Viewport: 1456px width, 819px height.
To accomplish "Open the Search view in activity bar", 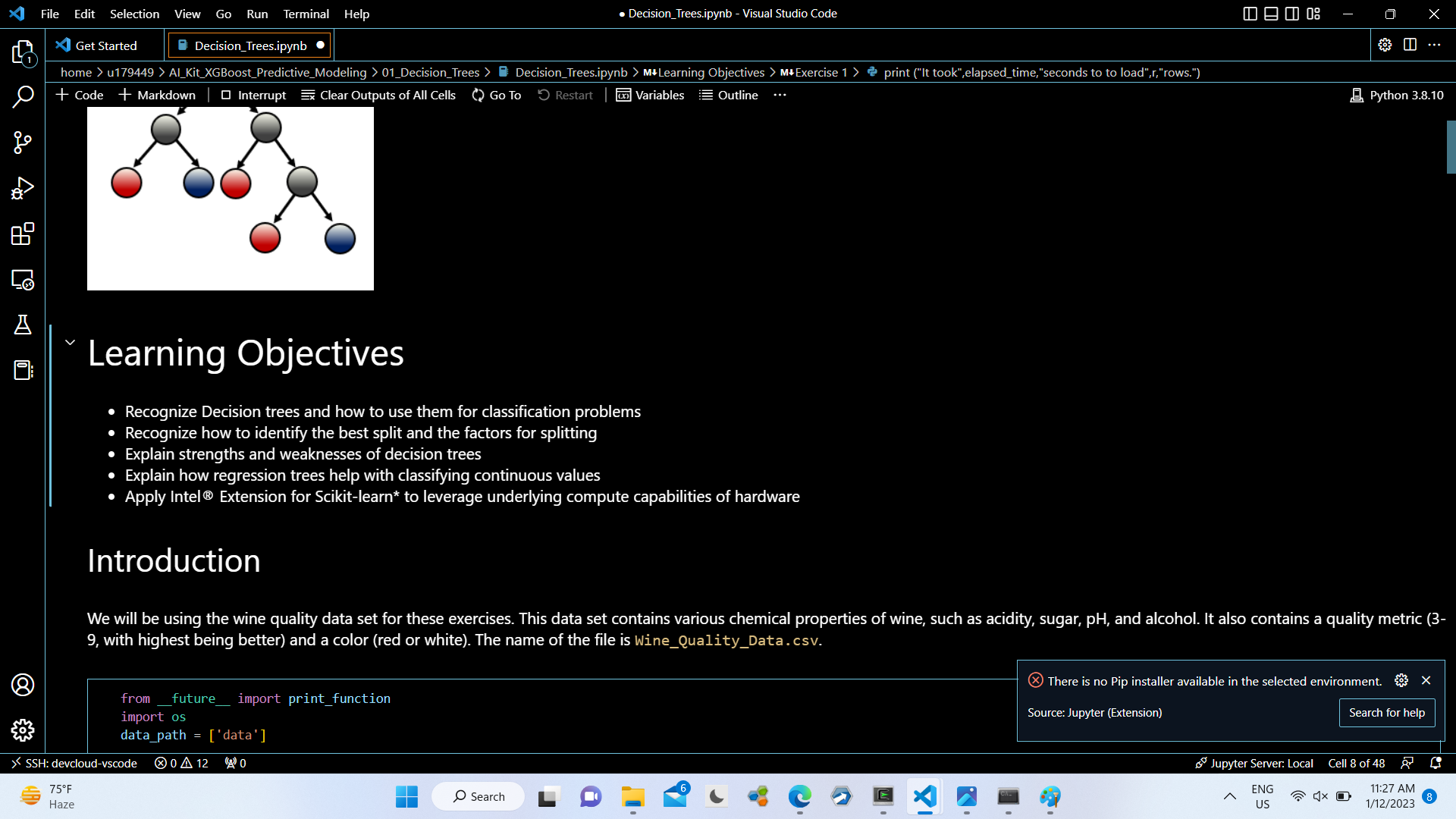I will (x=23, y=97).
